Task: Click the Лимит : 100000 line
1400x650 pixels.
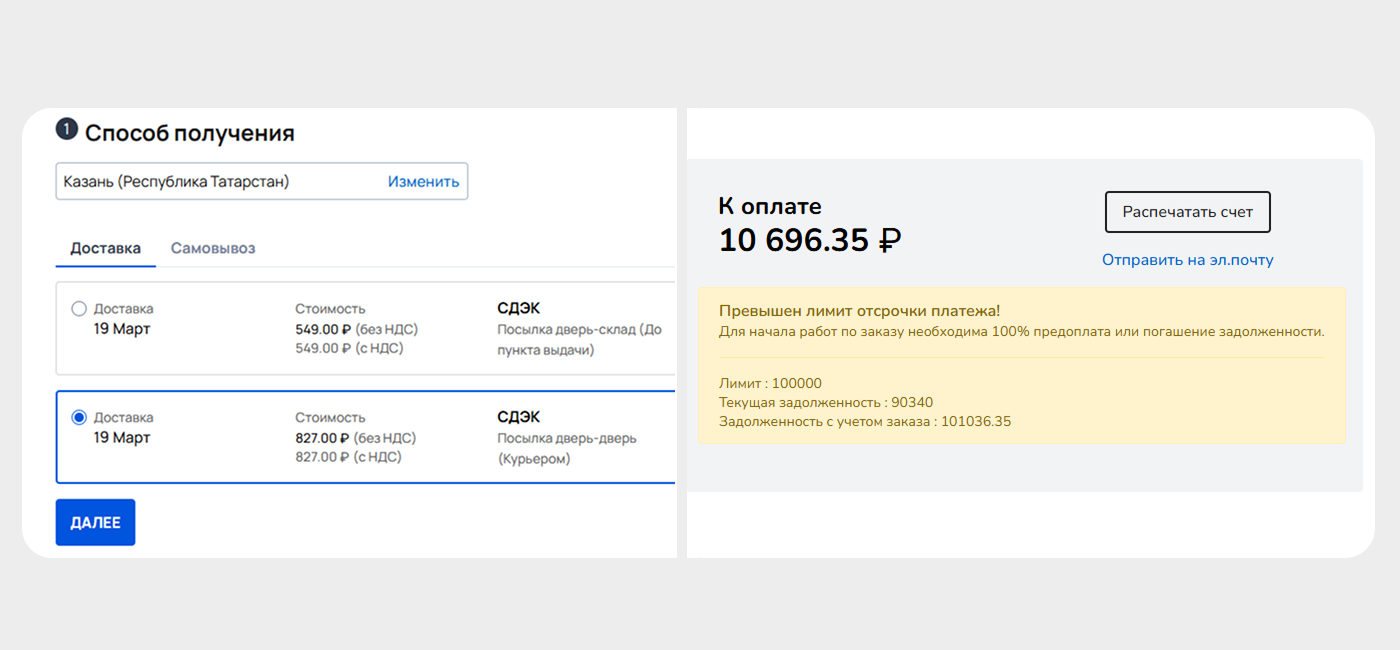Action: [770, 384]
